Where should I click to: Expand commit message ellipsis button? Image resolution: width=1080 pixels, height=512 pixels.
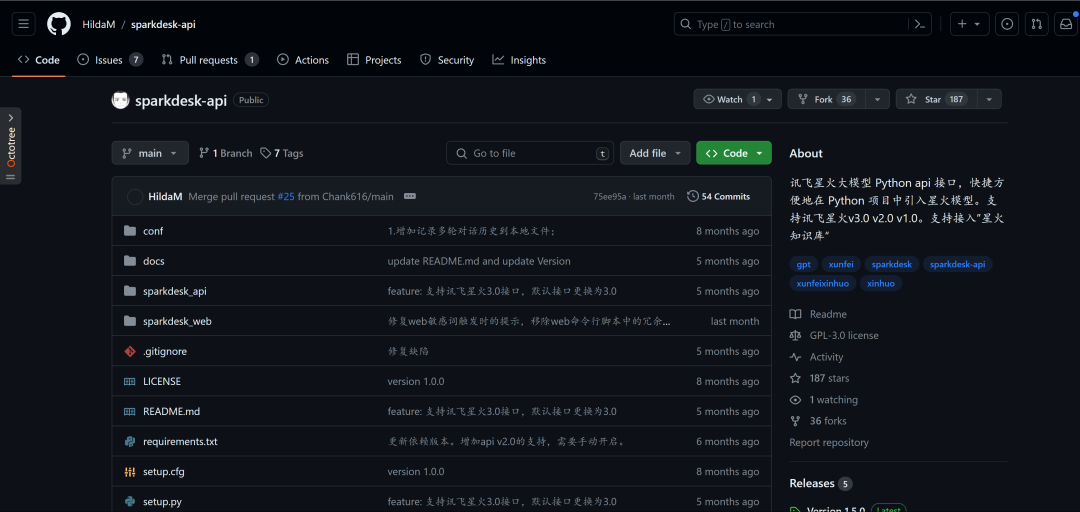click(x=410, y=196)
